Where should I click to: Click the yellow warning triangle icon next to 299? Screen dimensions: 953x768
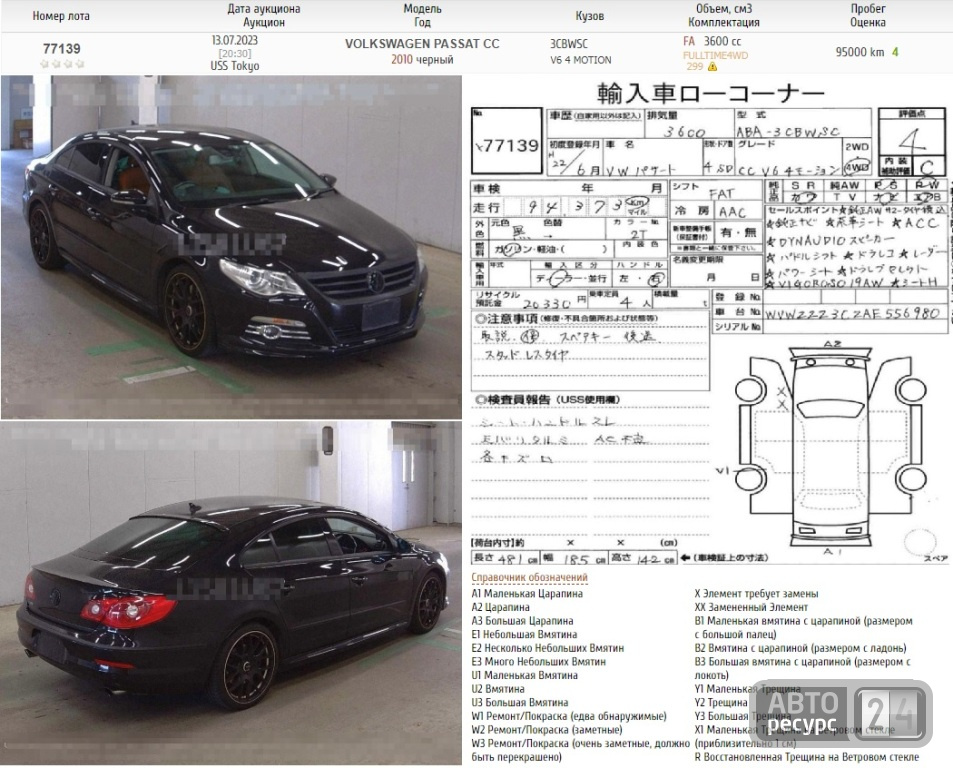point(712,67)
